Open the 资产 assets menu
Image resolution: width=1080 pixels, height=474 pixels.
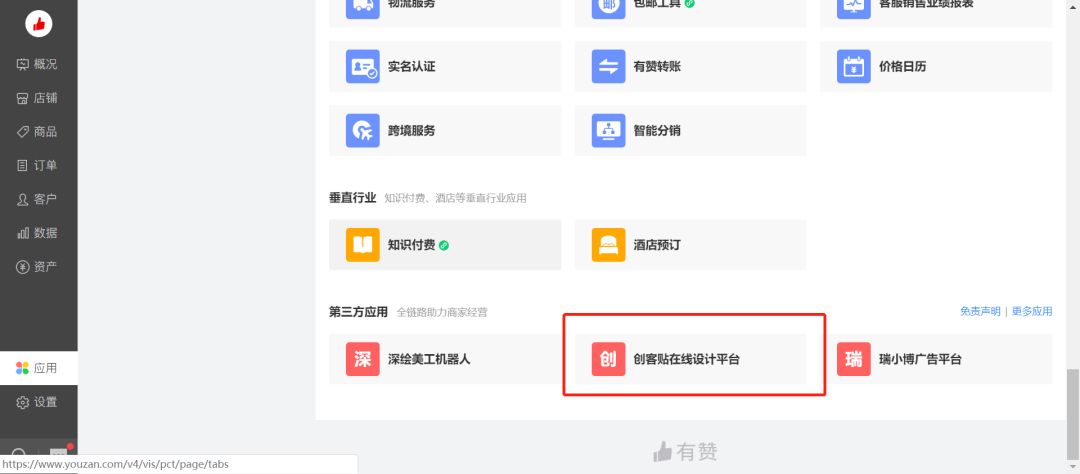[39, 267]
